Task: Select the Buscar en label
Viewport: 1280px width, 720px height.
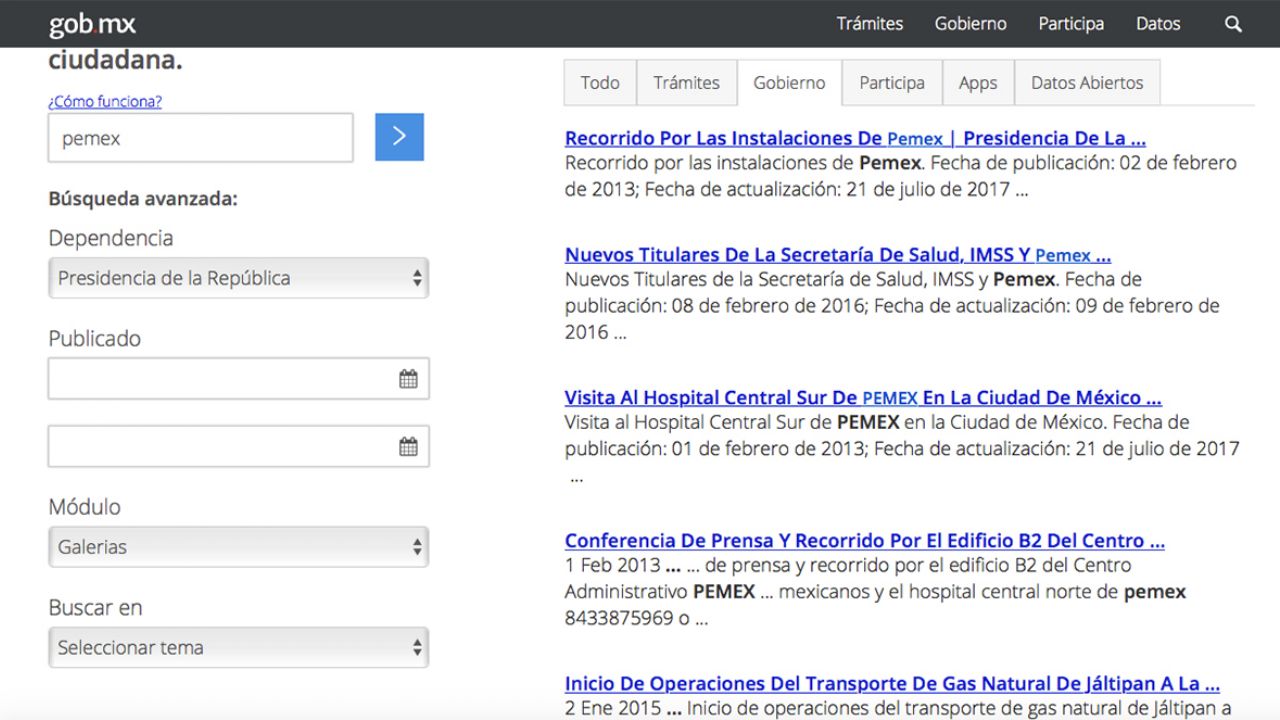Action: pyautogui.click(x=95, y=607)
